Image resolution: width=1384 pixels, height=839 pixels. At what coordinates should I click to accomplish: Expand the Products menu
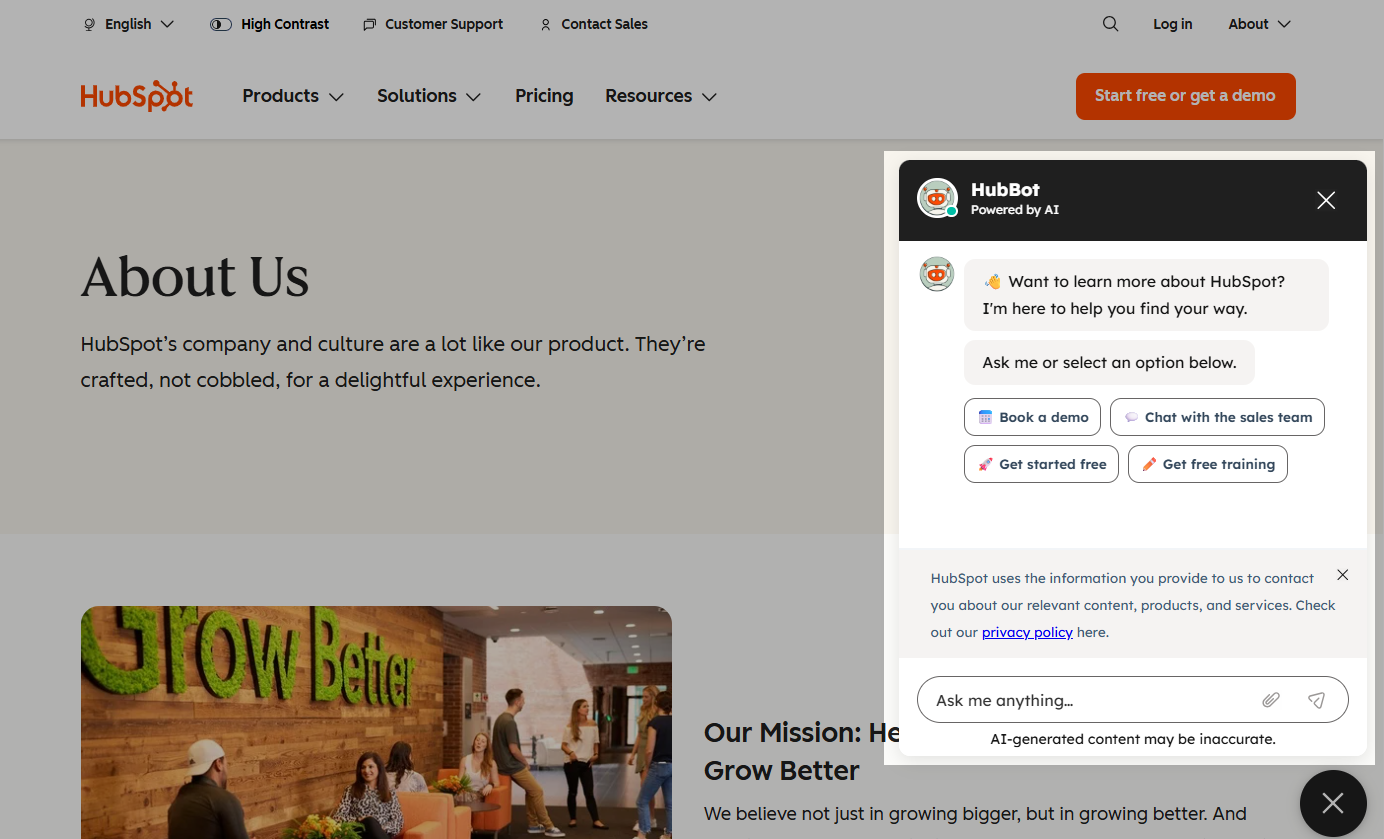(x=293, y=96)
